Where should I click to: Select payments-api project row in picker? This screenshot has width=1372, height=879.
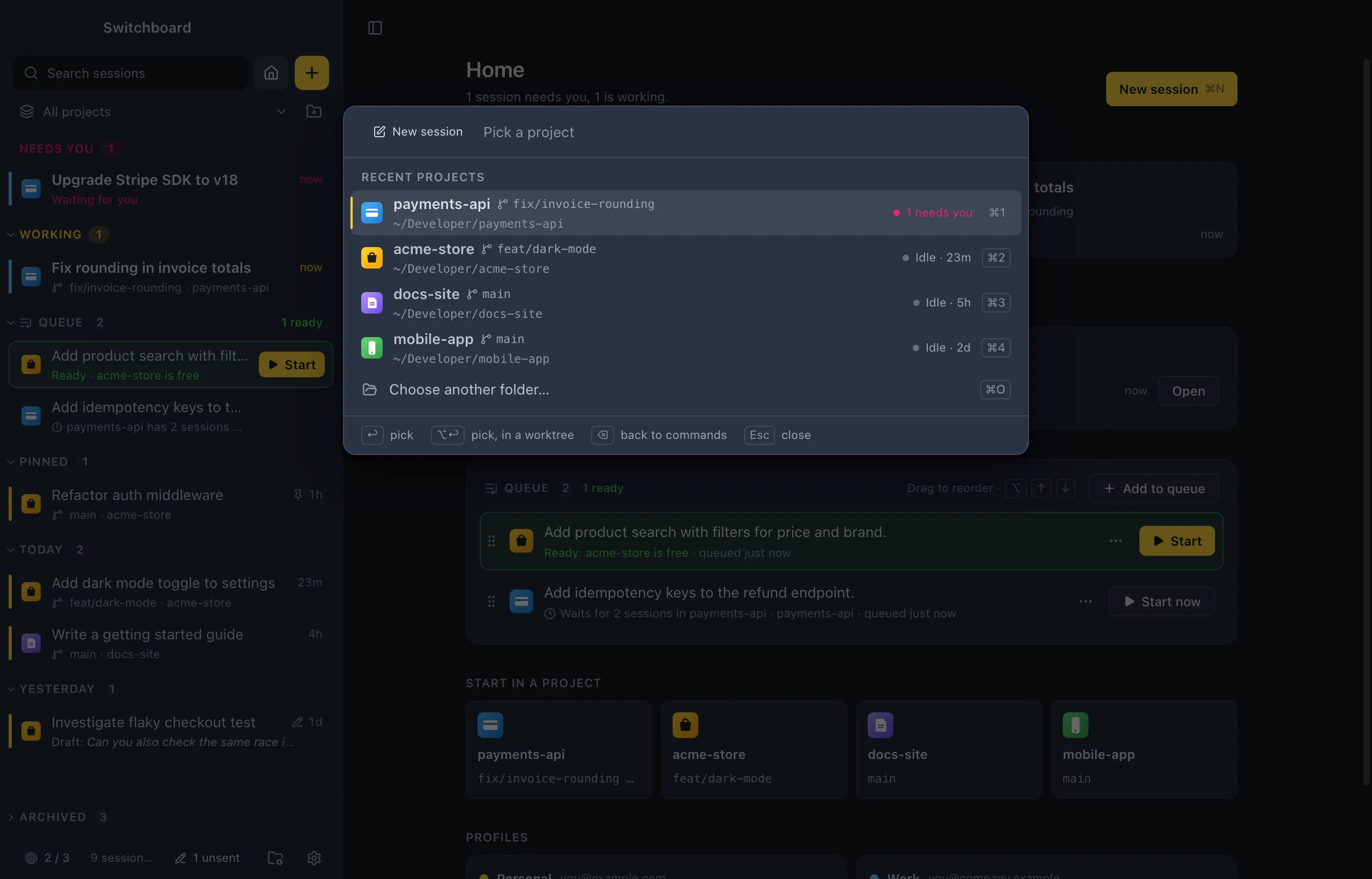tap(685, 212)
